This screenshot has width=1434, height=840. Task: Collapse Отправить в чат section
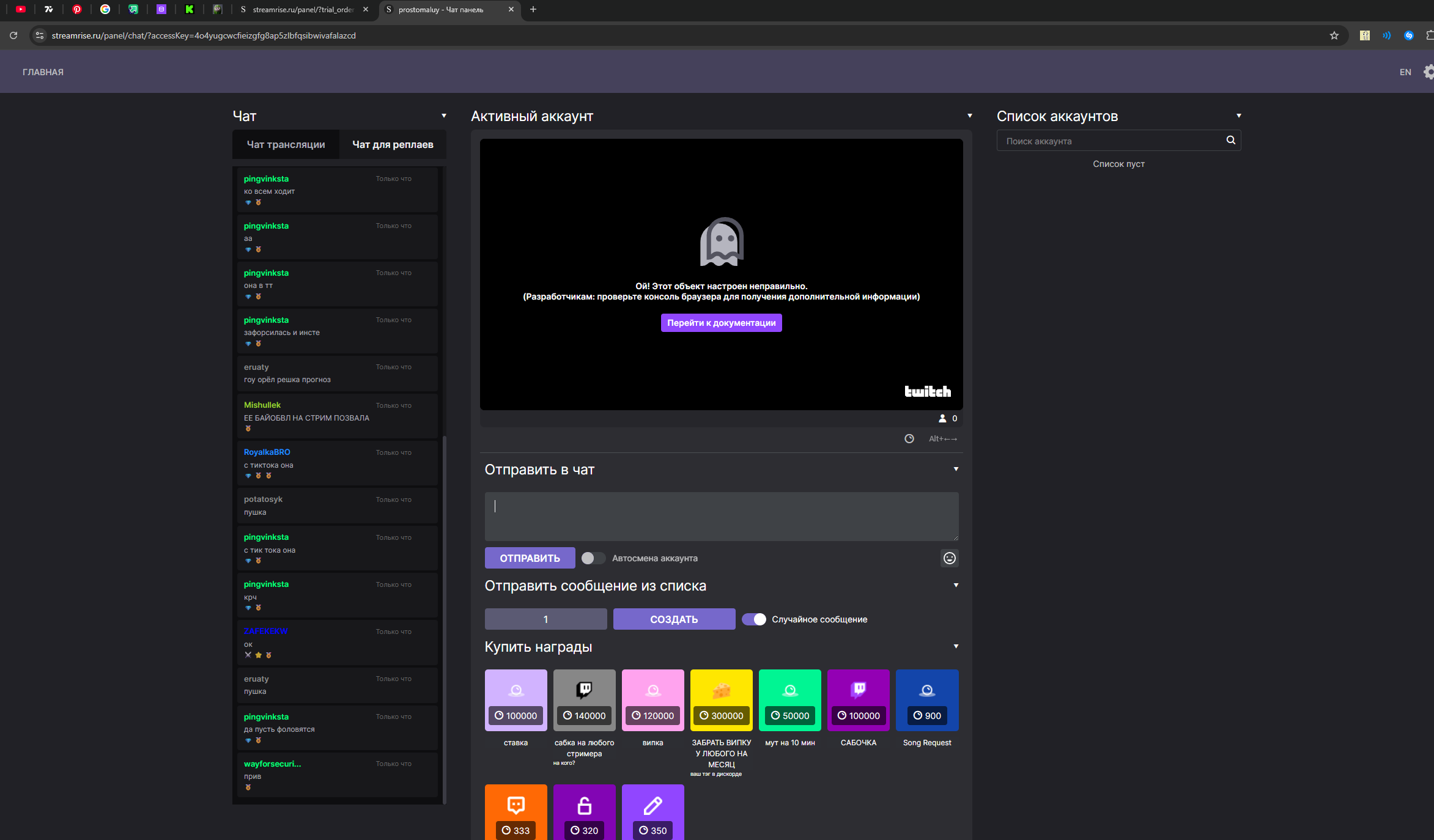click(956, 469)
